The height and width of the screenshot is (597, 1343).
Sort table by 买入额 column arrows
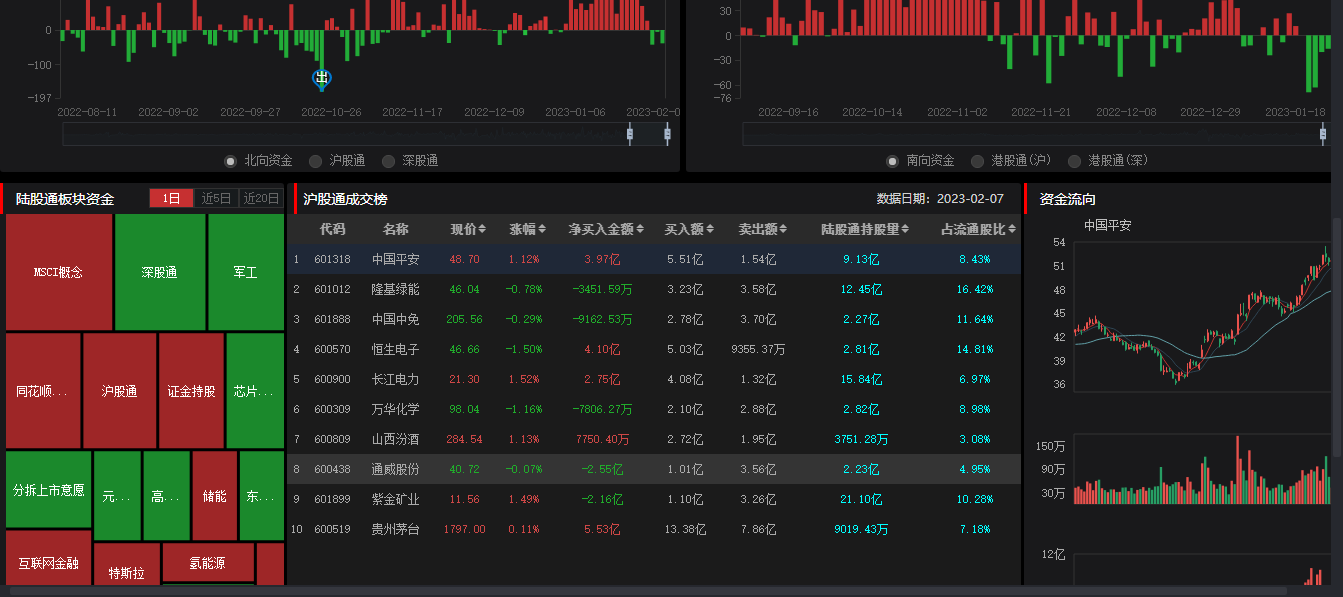pyautogui.click(x=709, y=229)
